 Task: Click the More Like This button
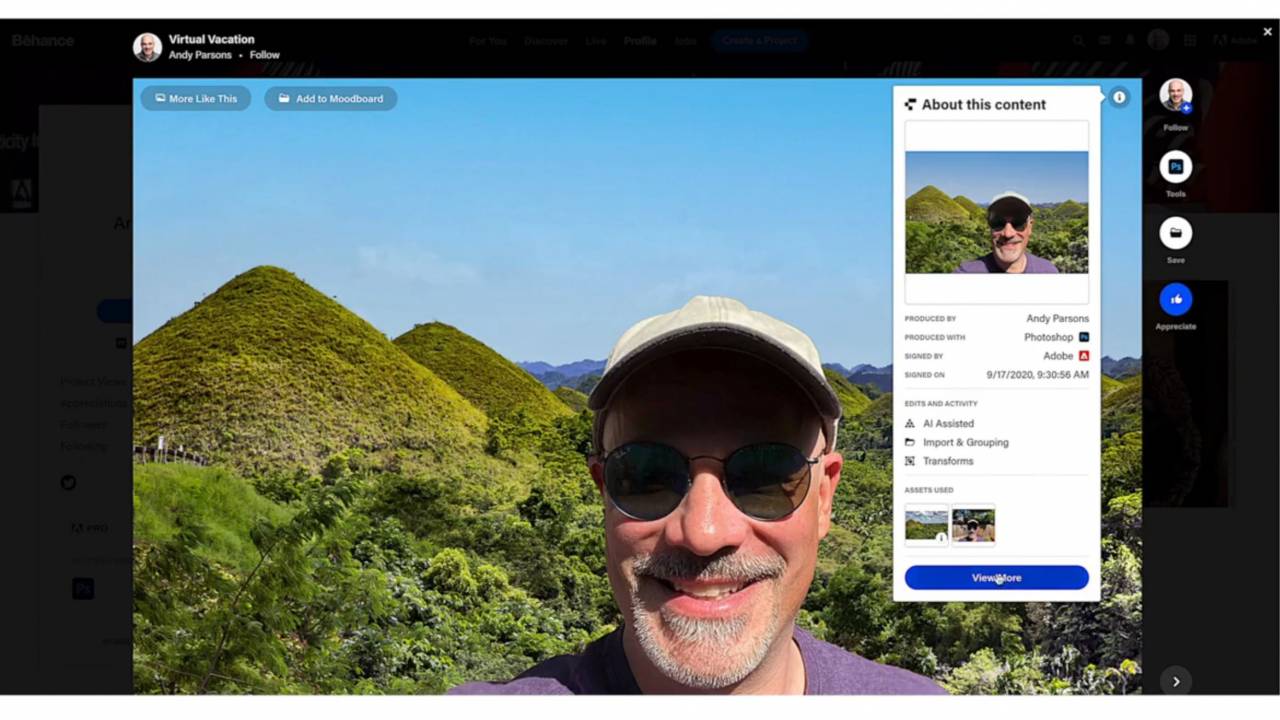pos(196,98)
